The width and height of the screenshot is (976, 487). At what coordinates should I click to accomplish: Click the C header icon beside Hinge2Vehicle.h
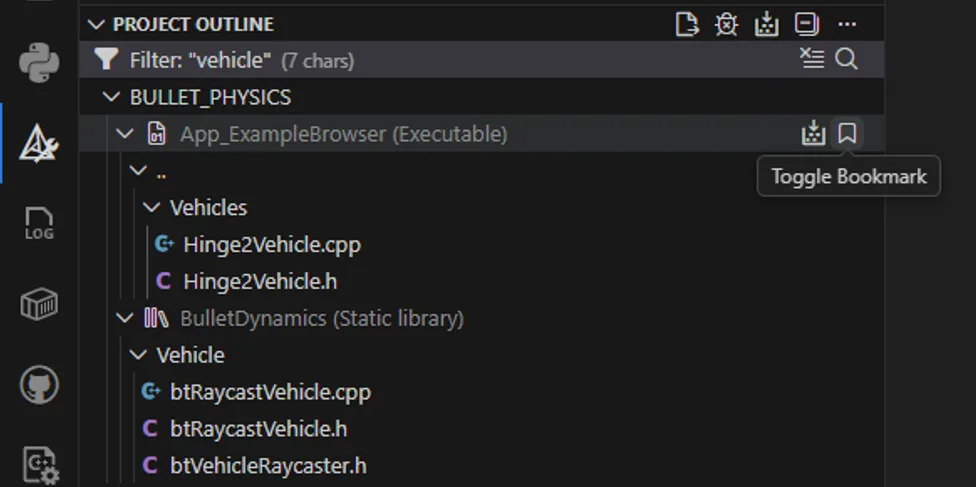tap(163, 281)
